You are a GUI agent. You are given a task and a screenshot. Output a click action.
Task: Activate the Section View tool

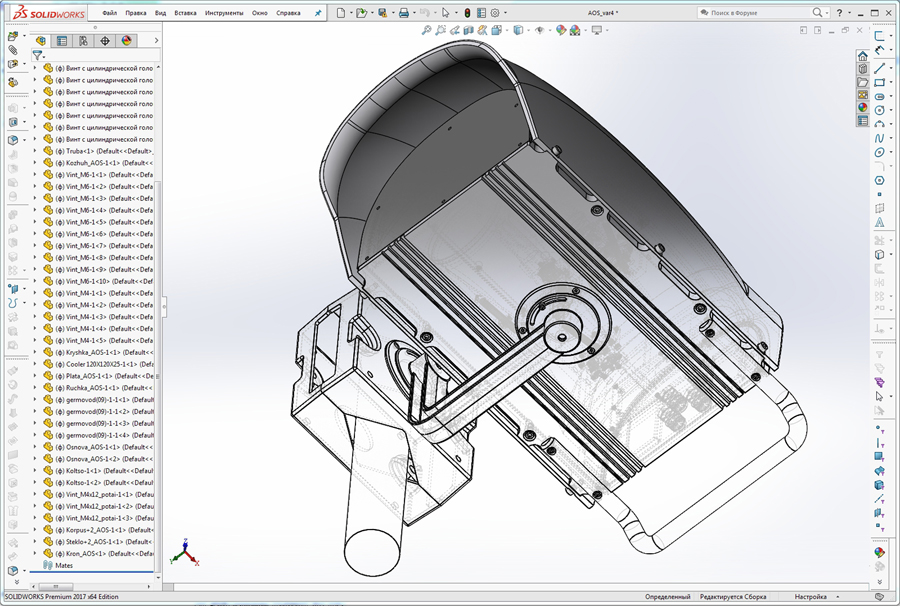pos(469,32)
